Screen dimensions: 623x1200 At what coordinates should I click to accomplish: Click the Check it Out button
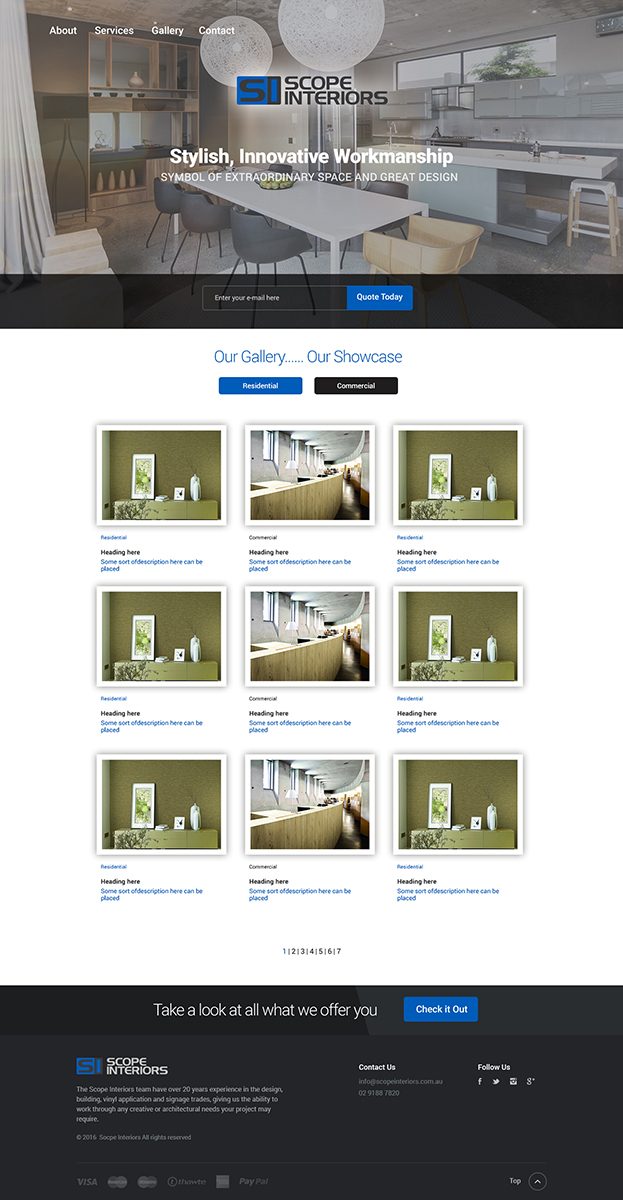441,1009
